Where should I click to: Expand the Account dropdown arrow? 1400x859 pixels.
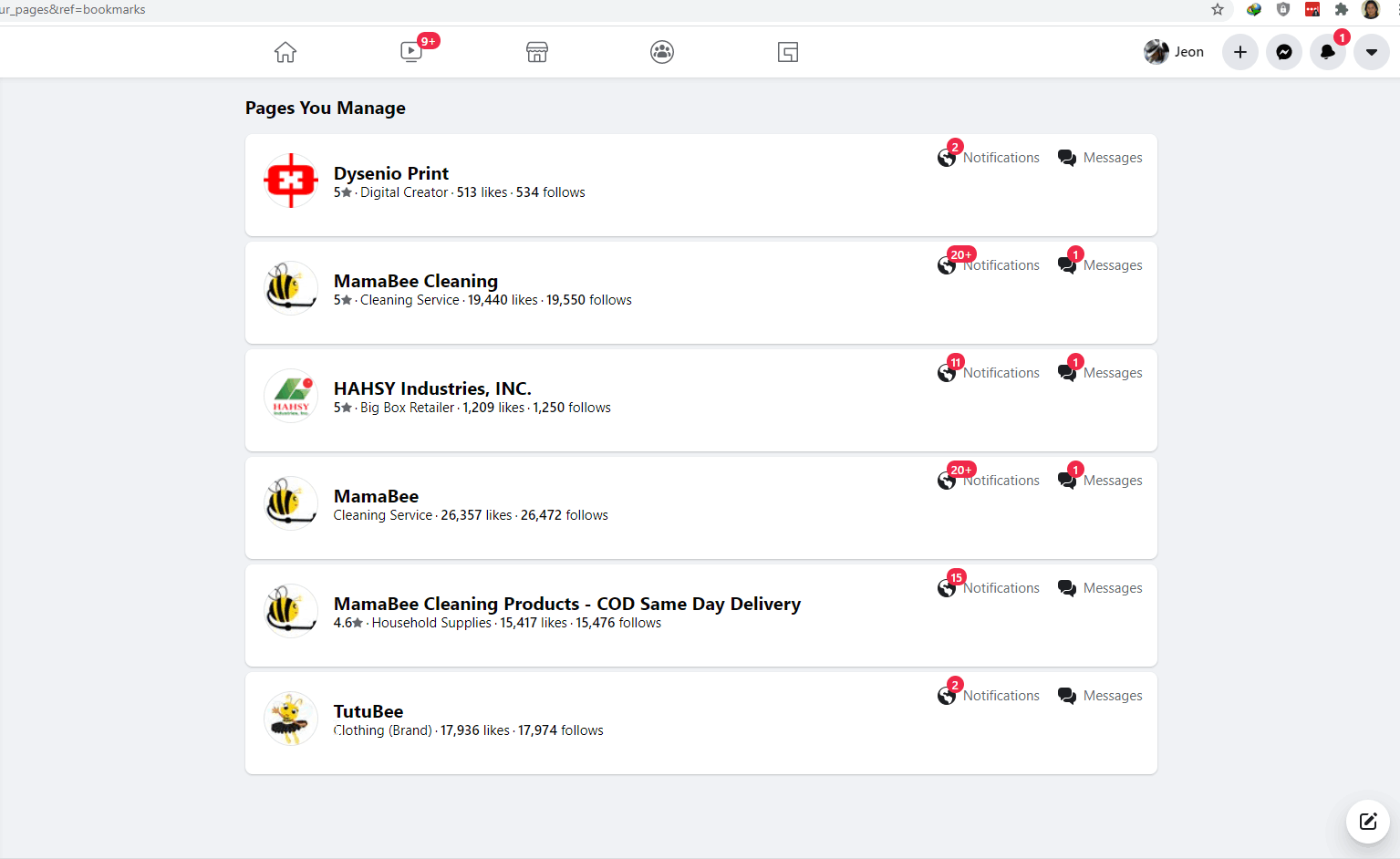tap(1372, 52)
